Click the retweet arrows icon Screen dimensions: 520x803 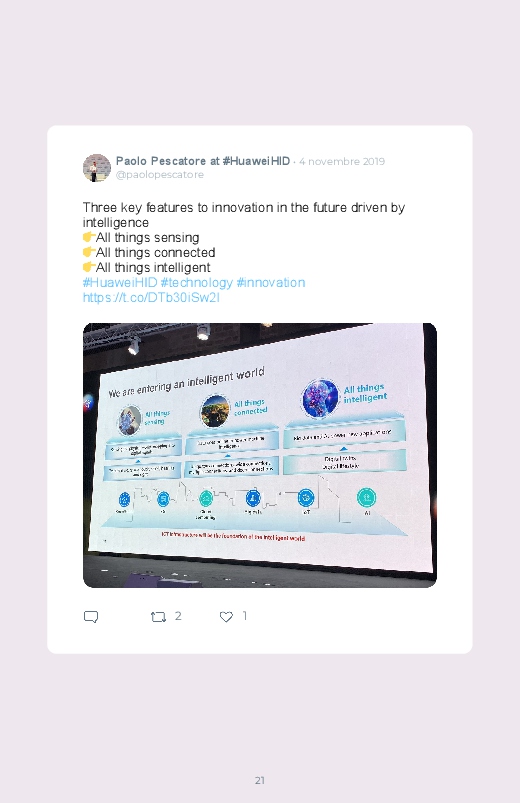(158, 617)
